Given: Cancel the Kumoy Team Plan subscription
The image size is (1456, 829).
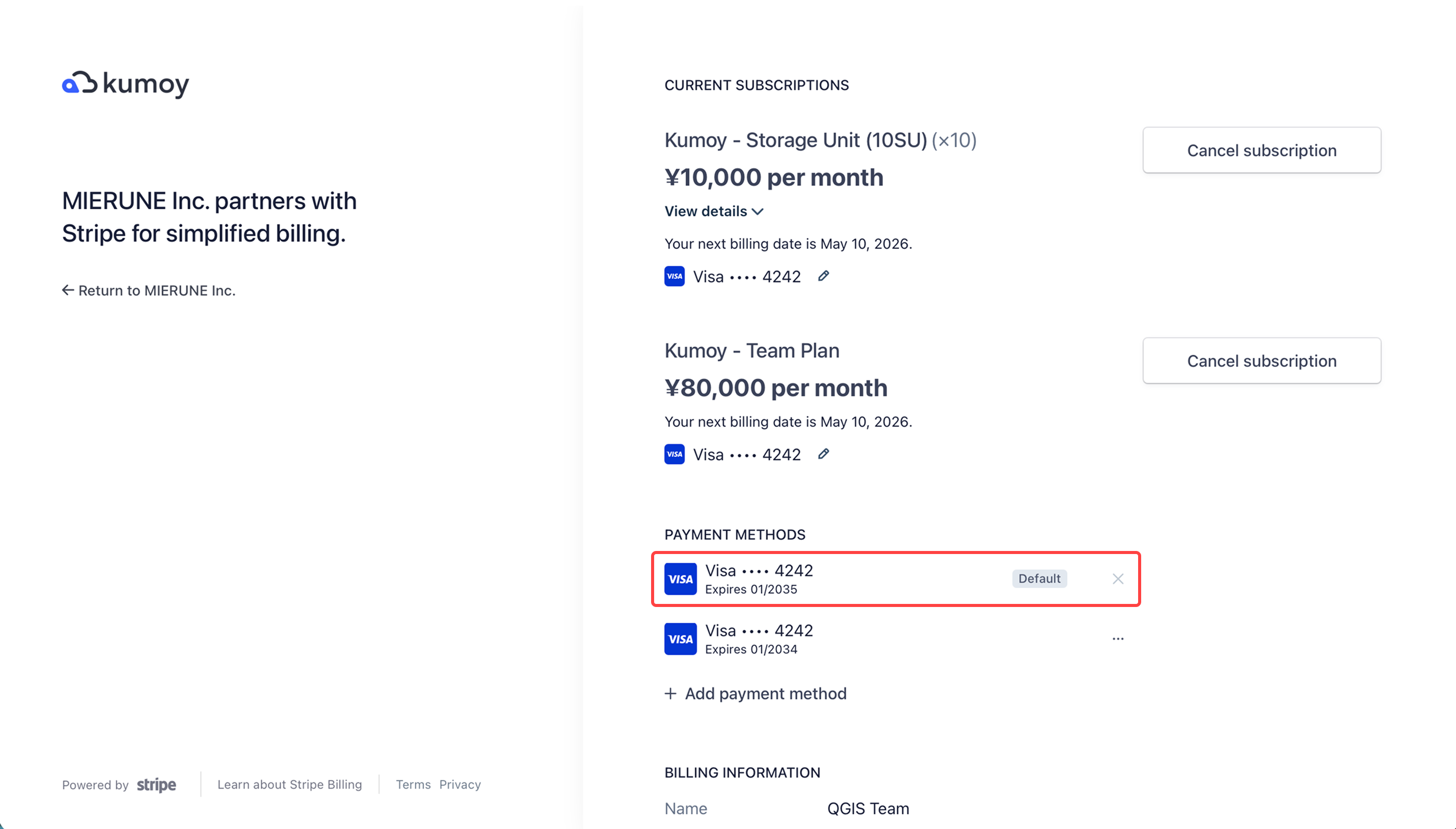Looking at the screenshot, I should click(1261, 361).
